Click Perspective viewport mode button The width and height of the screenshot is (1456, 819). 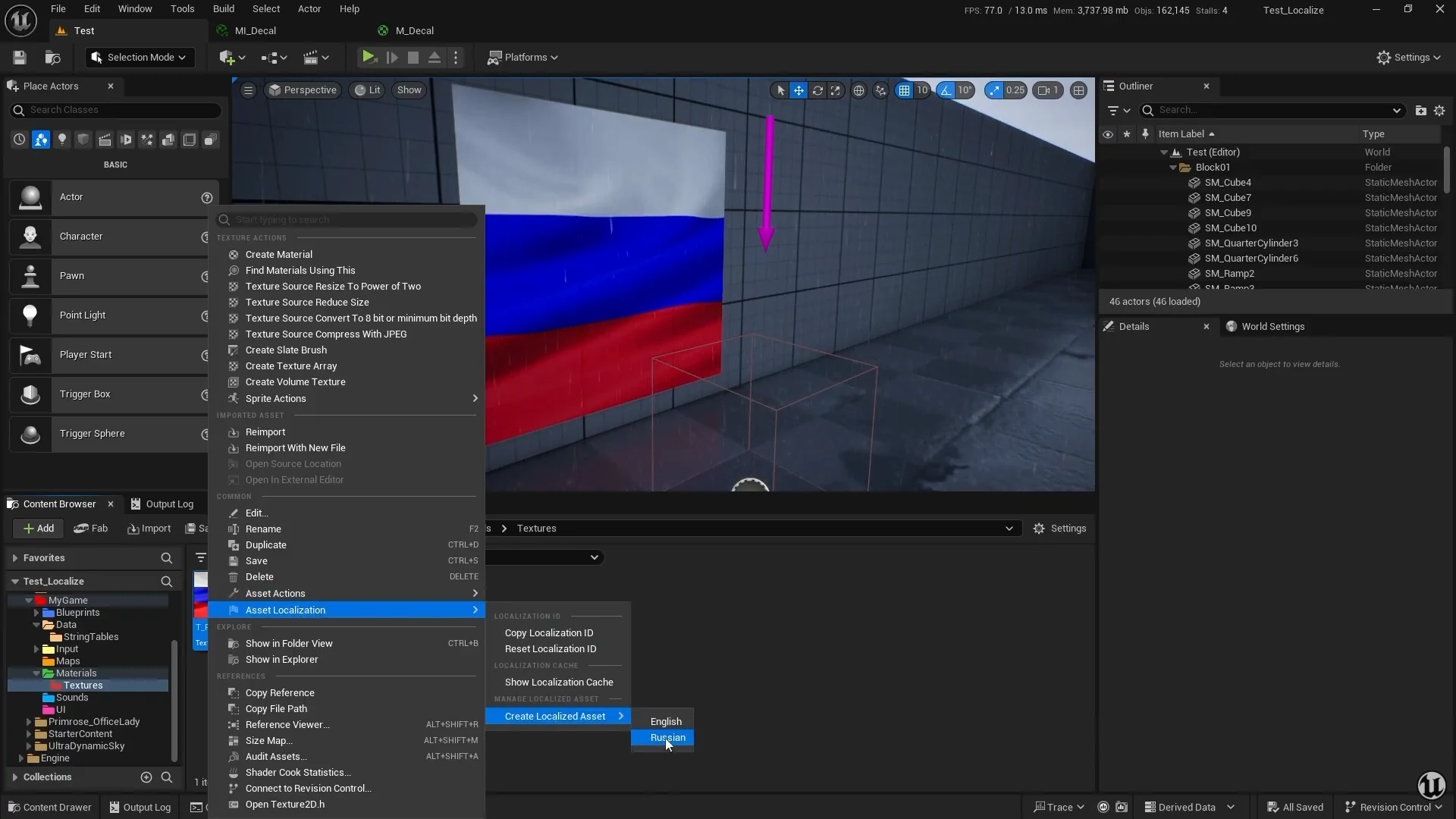pos(303,90)
